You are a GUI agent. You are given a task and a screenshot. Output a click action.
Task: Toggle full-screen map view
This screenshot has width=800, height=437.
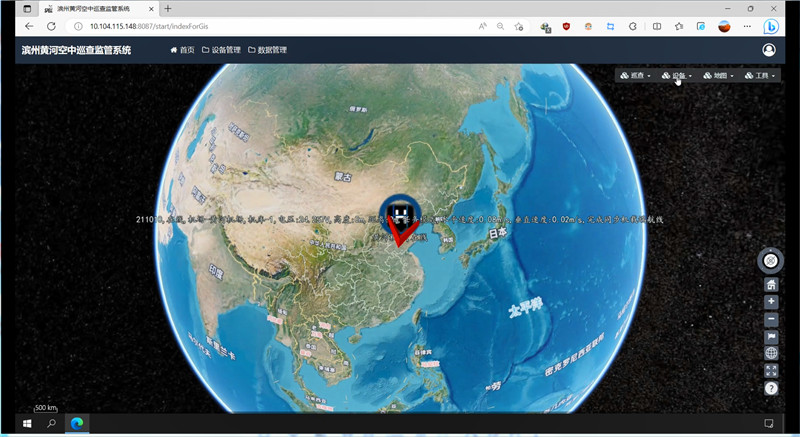click(x=771, y=371)
